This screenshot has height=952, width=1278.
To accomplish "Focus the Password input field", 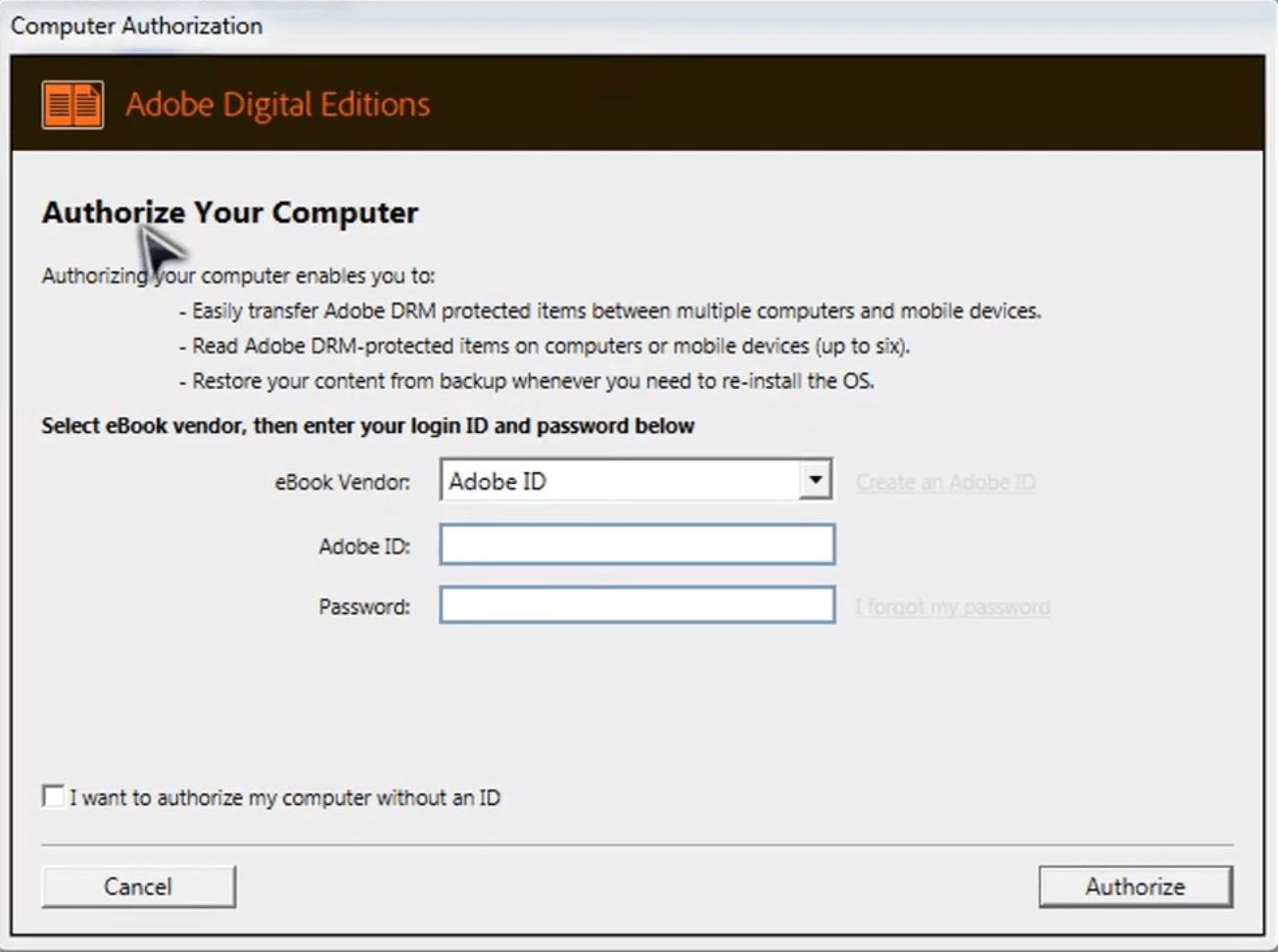I will pyautogui.click(x=638, y=605).
